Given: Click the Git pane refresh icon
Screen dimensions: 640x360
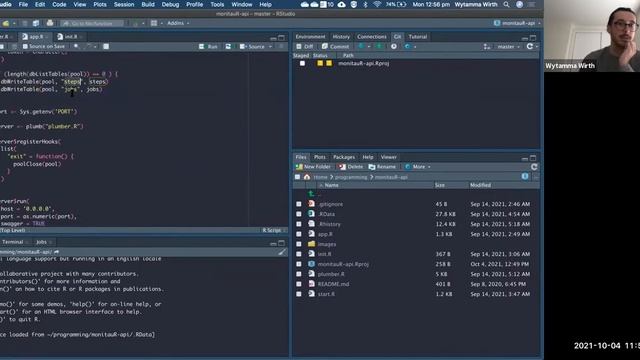Looking at the screenshot, I should pyautogui.click(x=530, y=47).
